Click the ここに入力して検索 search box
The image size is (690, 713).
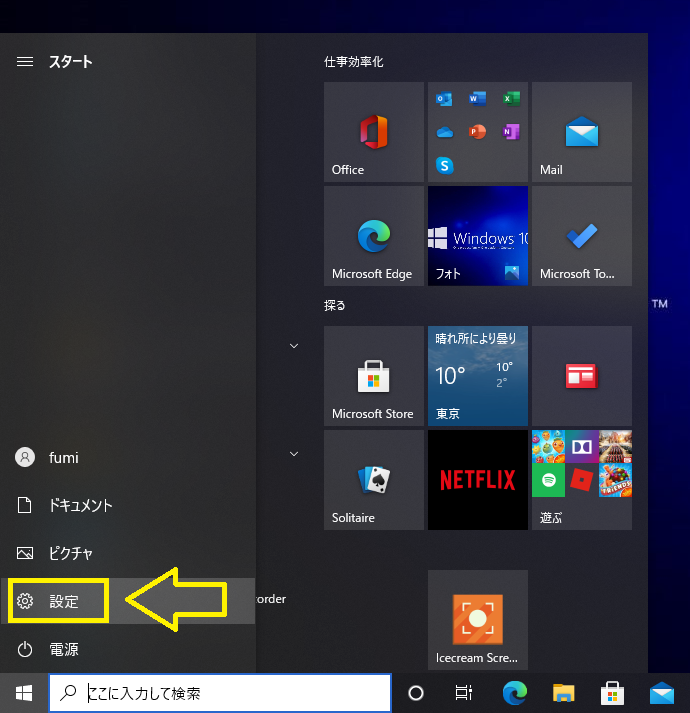[220, 693]
